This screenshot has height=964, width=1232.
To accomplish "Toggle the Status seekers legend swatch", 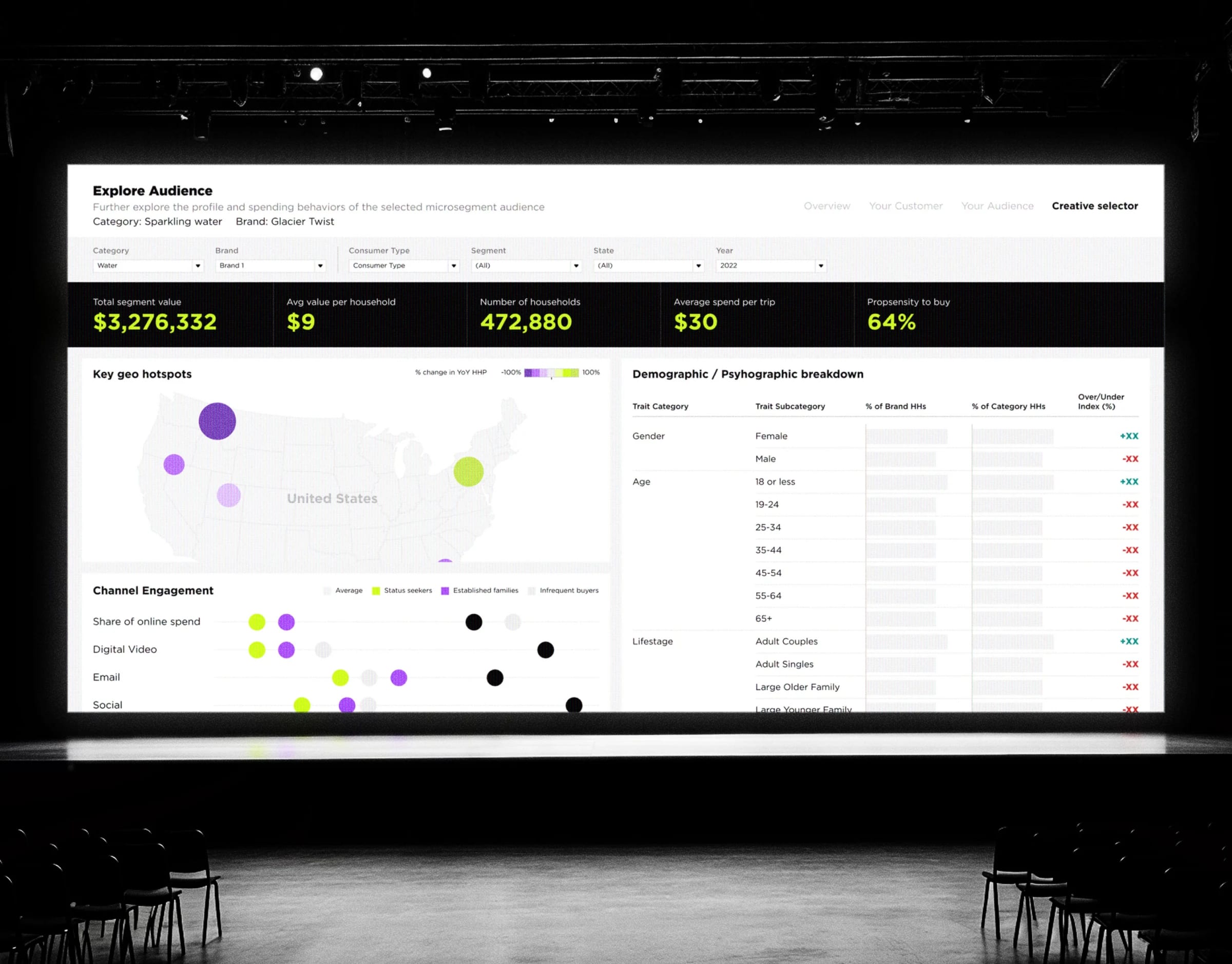I will [376, 591].
